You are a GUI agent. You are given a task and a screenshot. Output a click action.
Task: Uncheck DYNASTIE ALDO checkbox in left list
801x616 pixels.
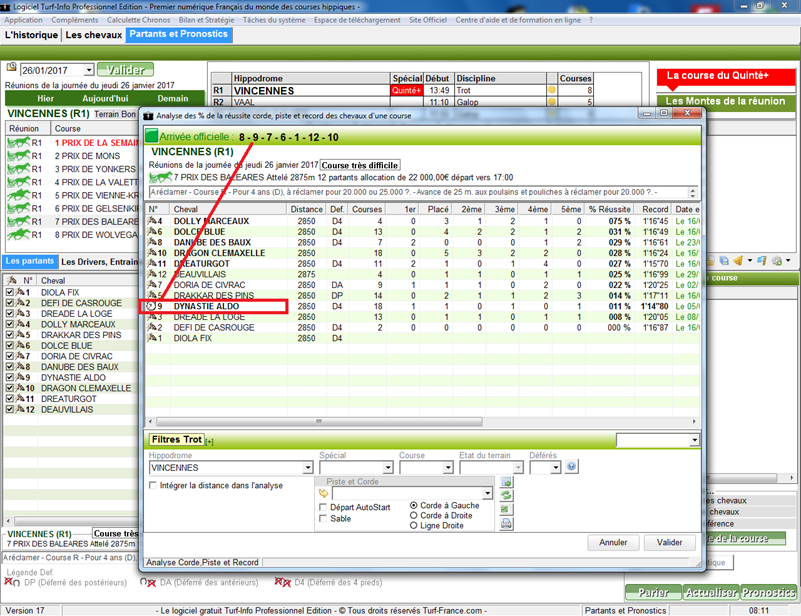click(10, 377)
